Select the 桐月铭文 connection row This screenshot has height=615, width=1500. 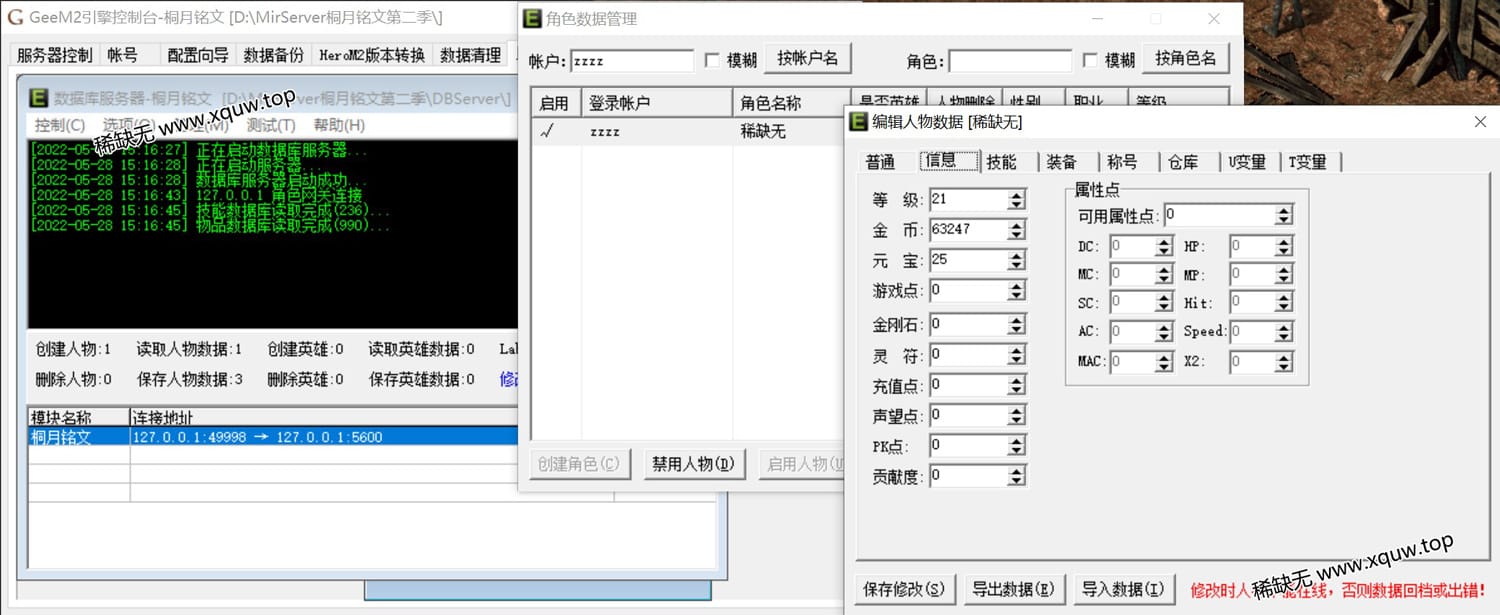pos(273,437)
